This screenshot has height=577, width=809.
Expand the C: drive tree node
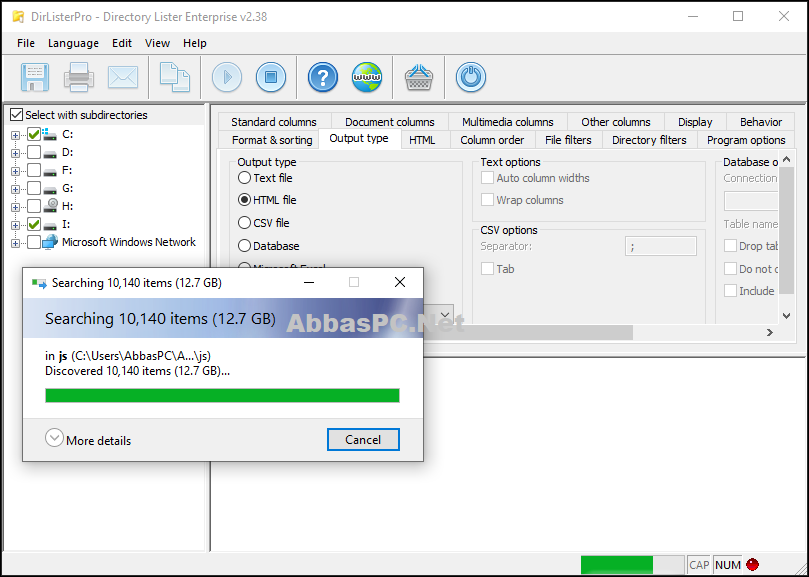coord(15,135)
